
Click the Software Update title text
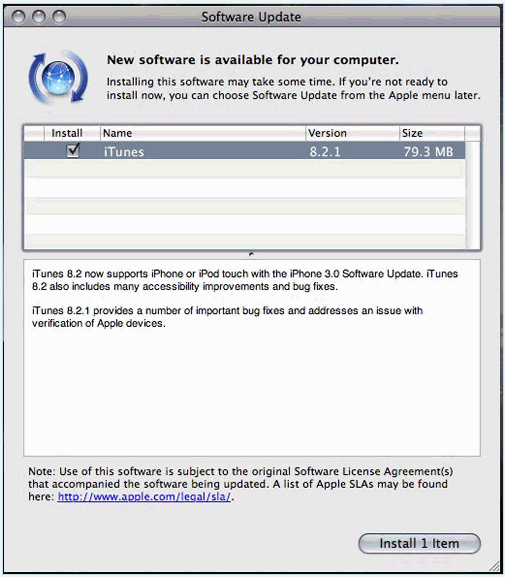point(251,17)
